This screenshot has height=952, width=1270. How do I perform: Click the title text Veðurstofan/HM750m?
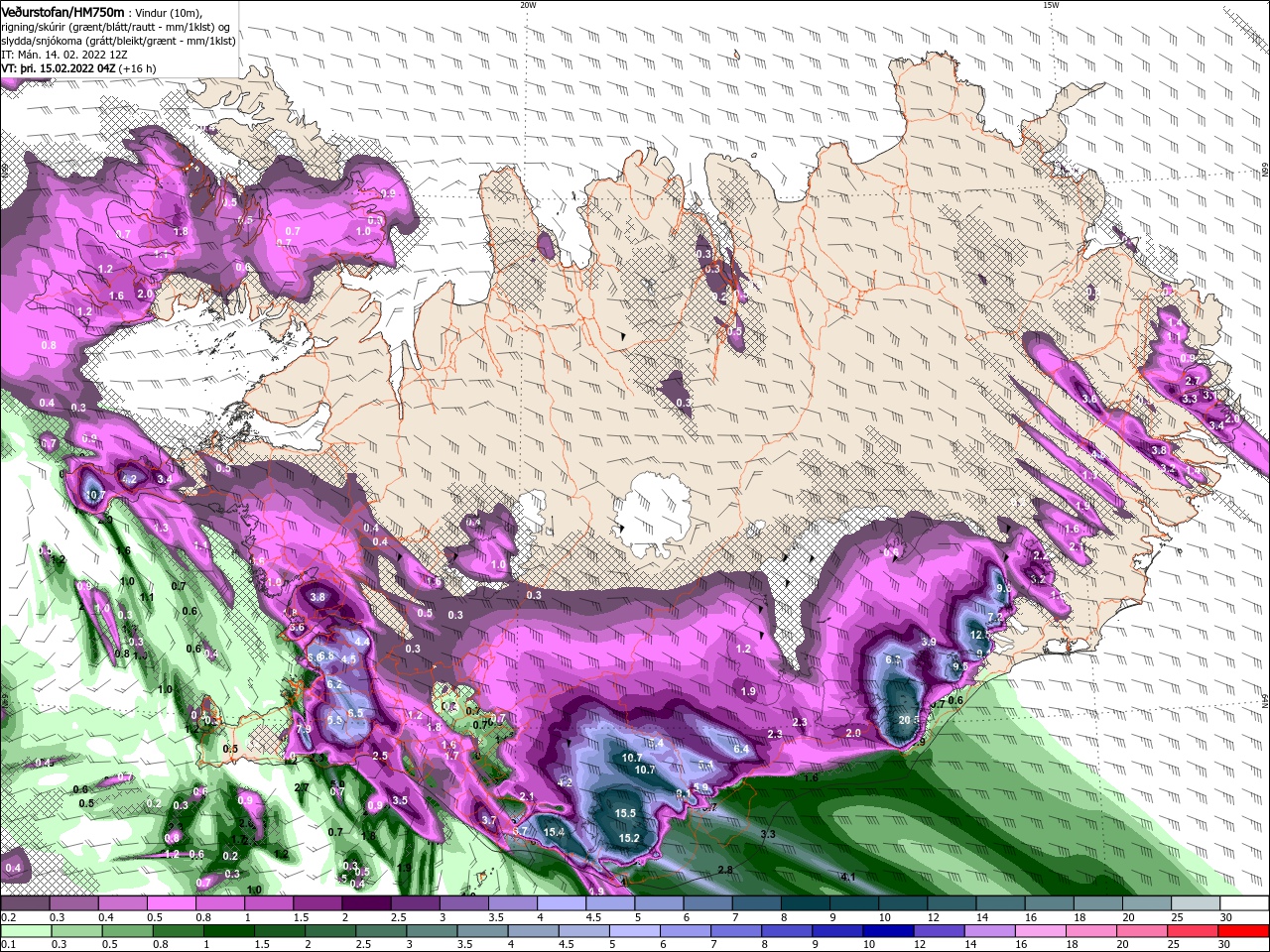62,11
